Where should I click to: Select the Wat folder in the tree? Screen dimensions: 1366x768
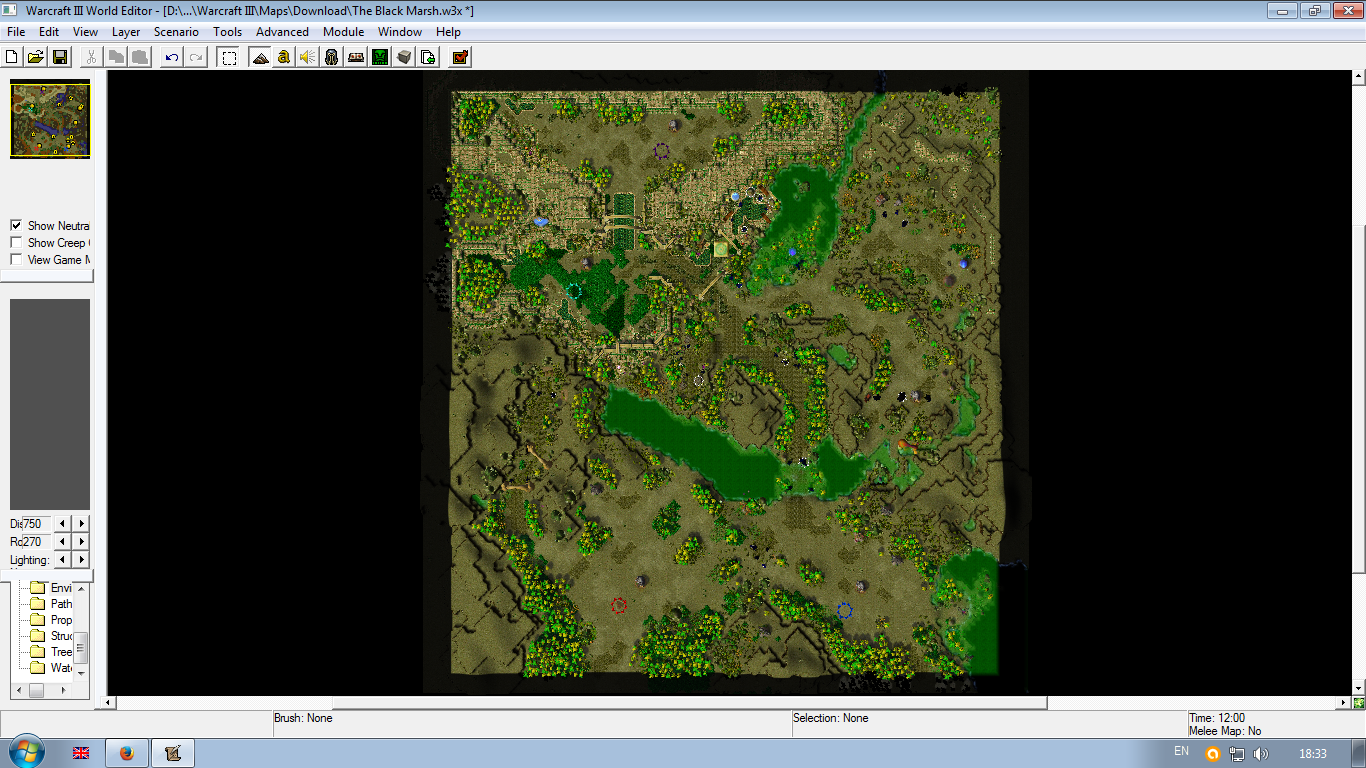click(x=51, y=668)
